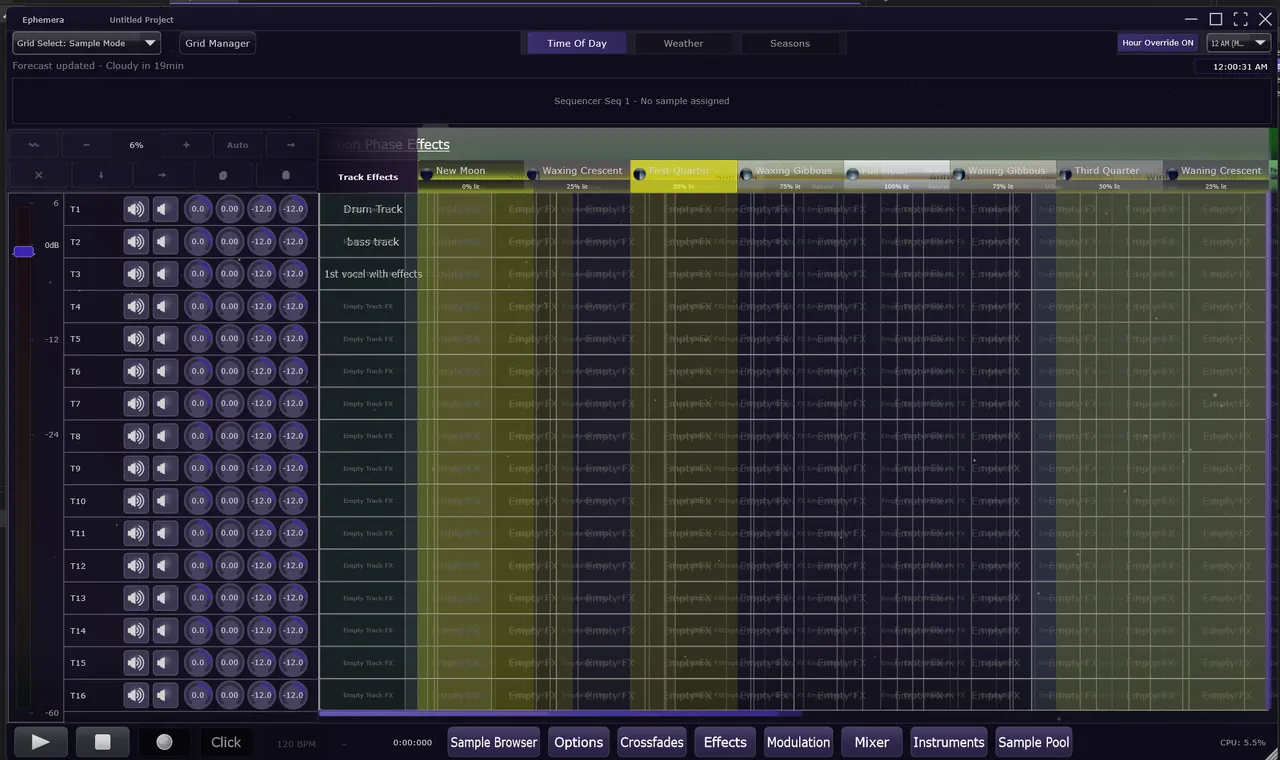Image resolution: width=1280 pixels, height=760 pixels.
Task: Click the X icon above the volume meter
Action: pyautogui.click(x=38, y=175)
